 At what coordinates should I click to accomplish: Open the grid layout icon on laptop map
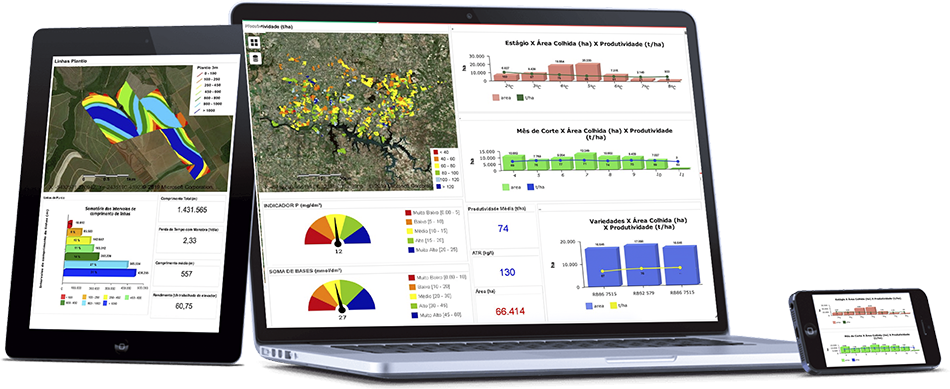(254, 43)
